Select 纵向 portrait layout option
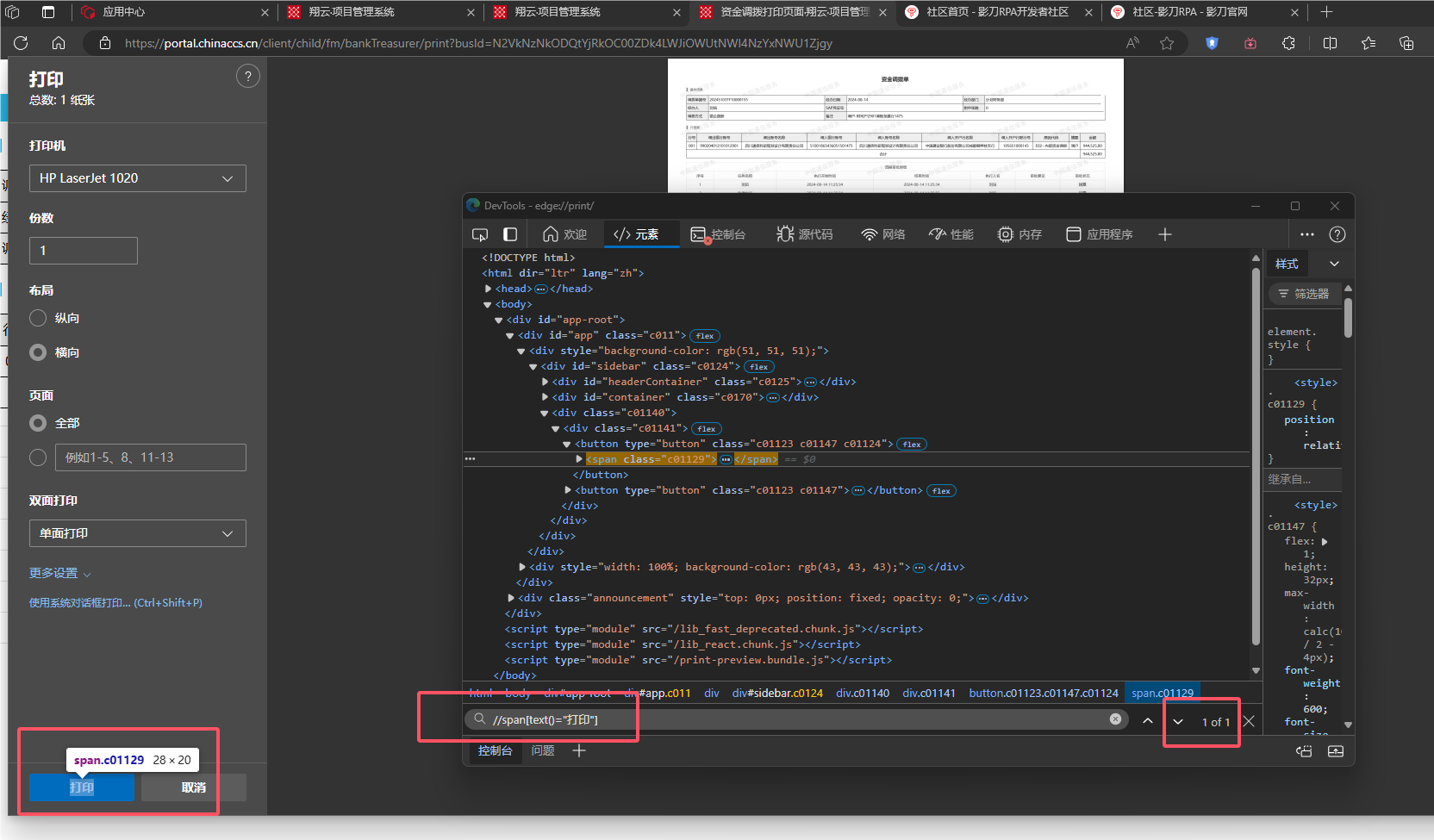Image resolution: width=1434 pixels, height=840 pixels. pos(38,318)
